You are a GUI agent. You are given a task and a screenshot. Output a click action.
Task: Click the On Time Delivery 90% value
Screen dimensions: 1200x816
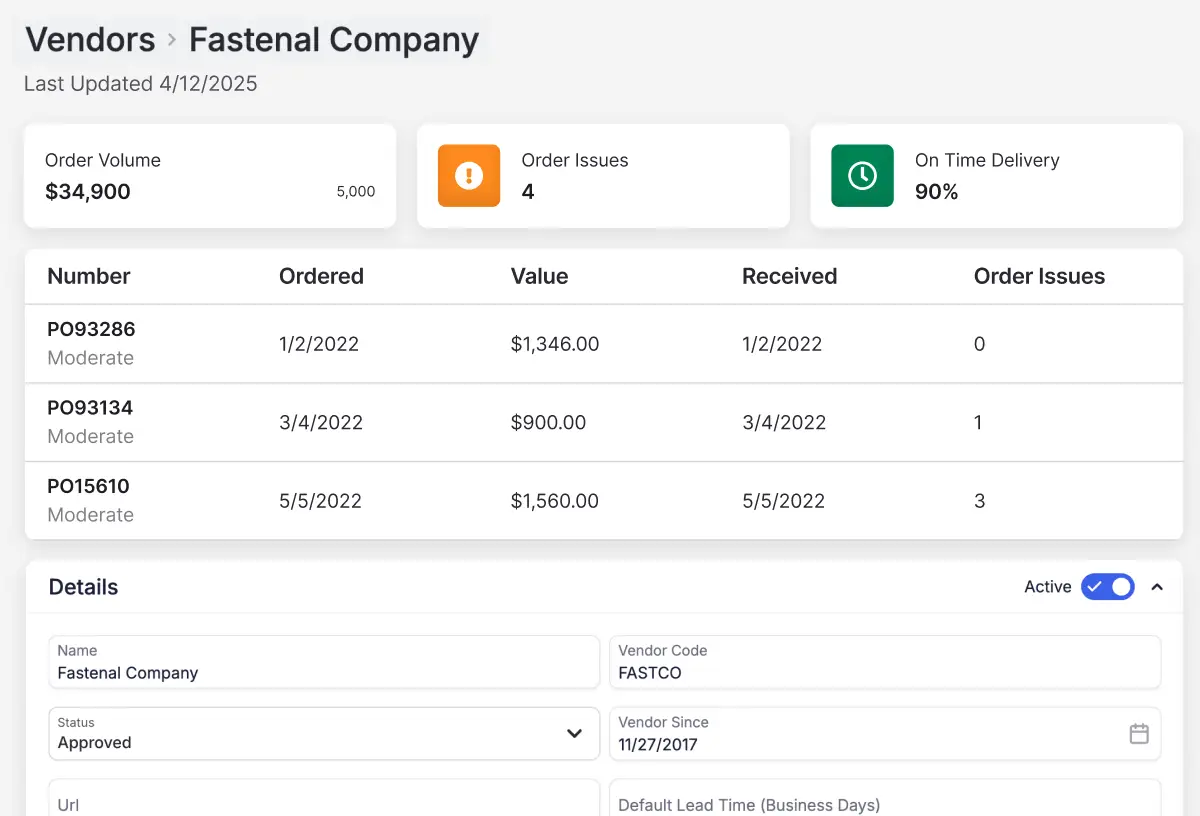936,192
